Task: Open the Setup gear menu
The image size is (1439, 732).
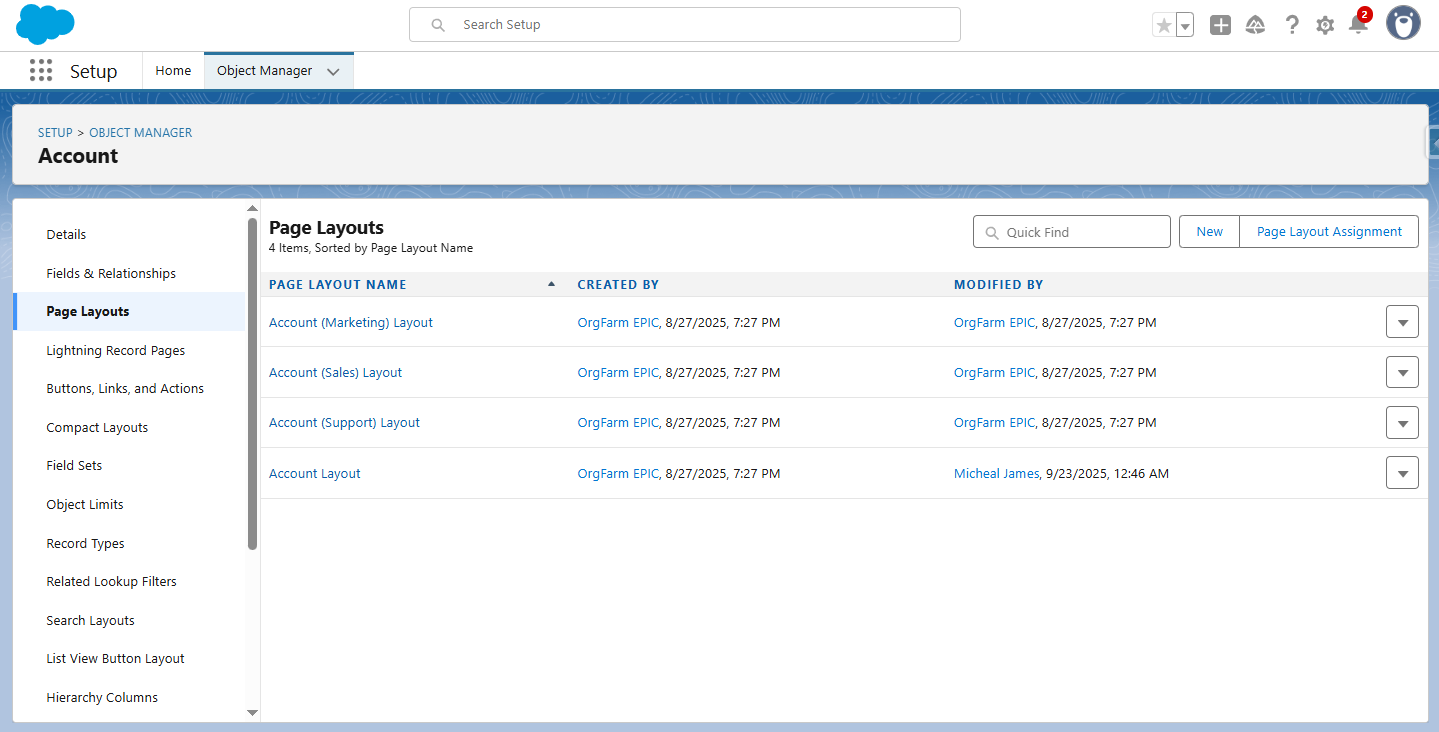Action: [x=1325, y=25]
